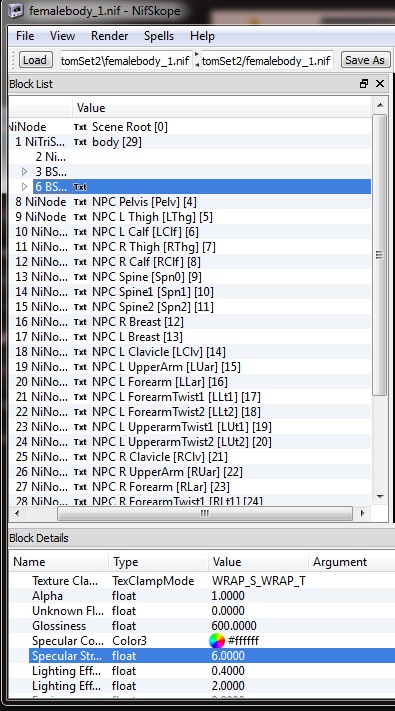Viewport: 395px width, 711px height.
Task: Select the 8 NiNode block entry
Action: [x=41, y=202]
